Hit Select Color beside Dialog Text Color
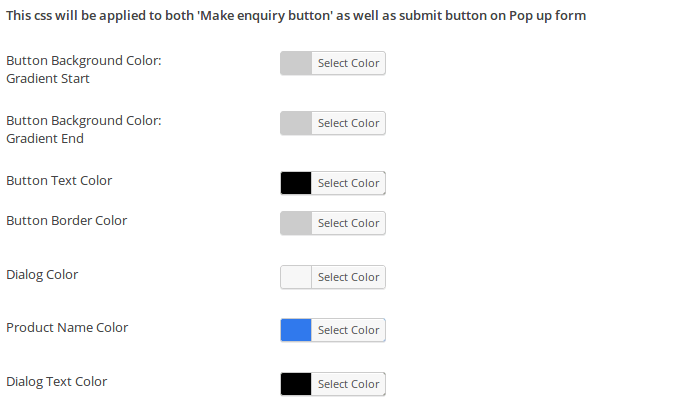This screenshot has width=675, height=416. [x=348, y=384]
